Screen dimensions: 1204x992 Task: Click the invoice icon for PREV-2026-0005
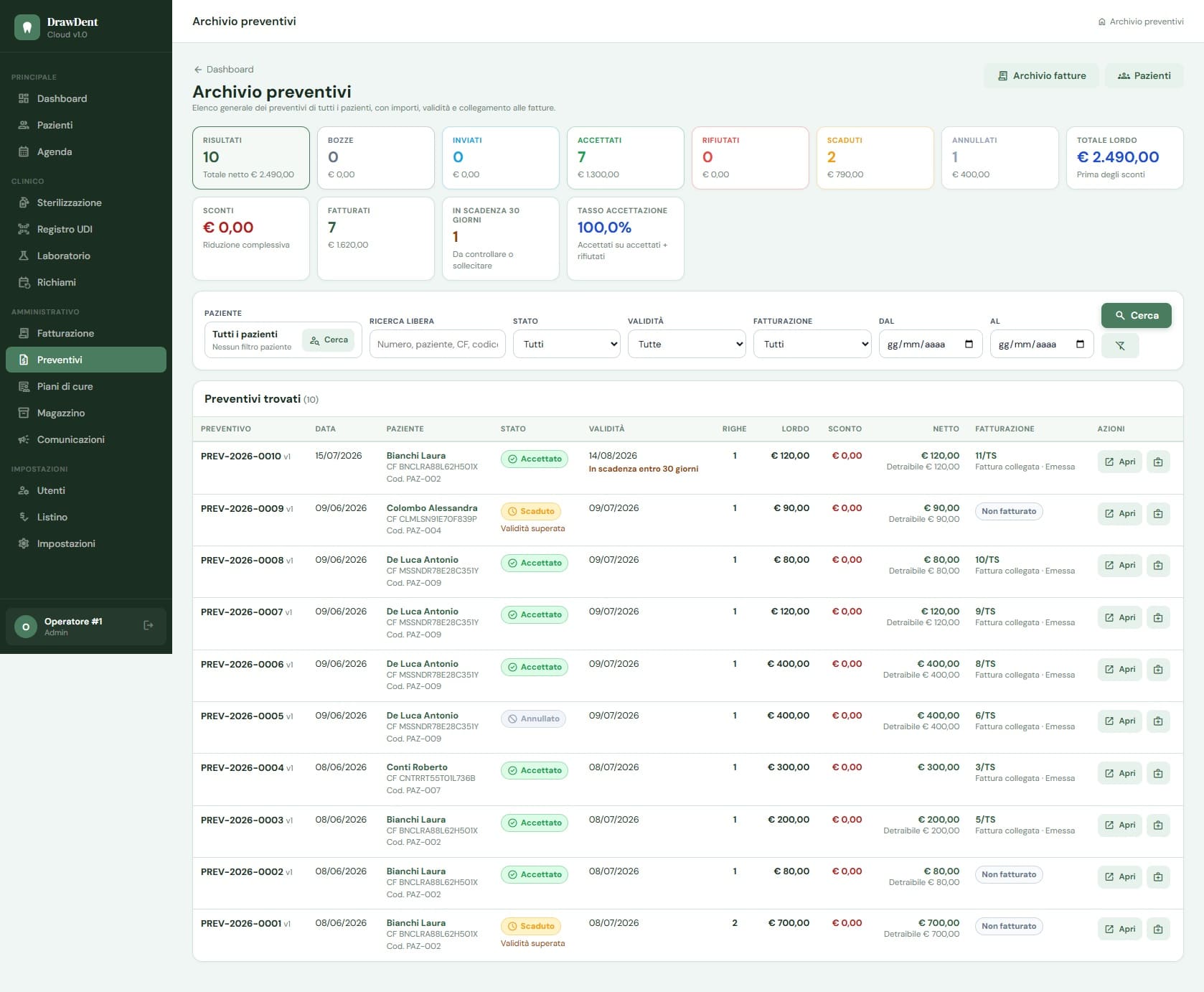(1158, 721)
